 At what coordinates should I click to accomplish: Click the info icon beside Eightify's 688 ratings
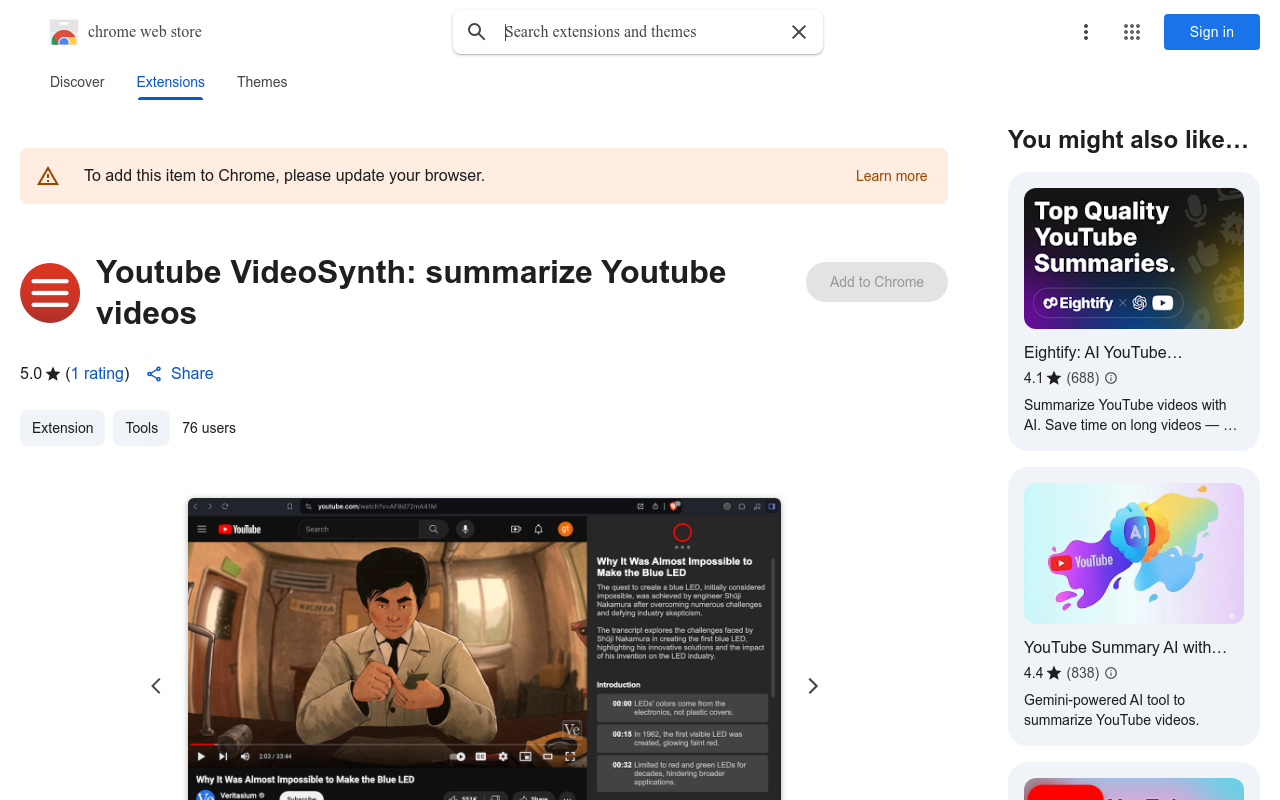pyautogui.click(x=1111, y=378)
